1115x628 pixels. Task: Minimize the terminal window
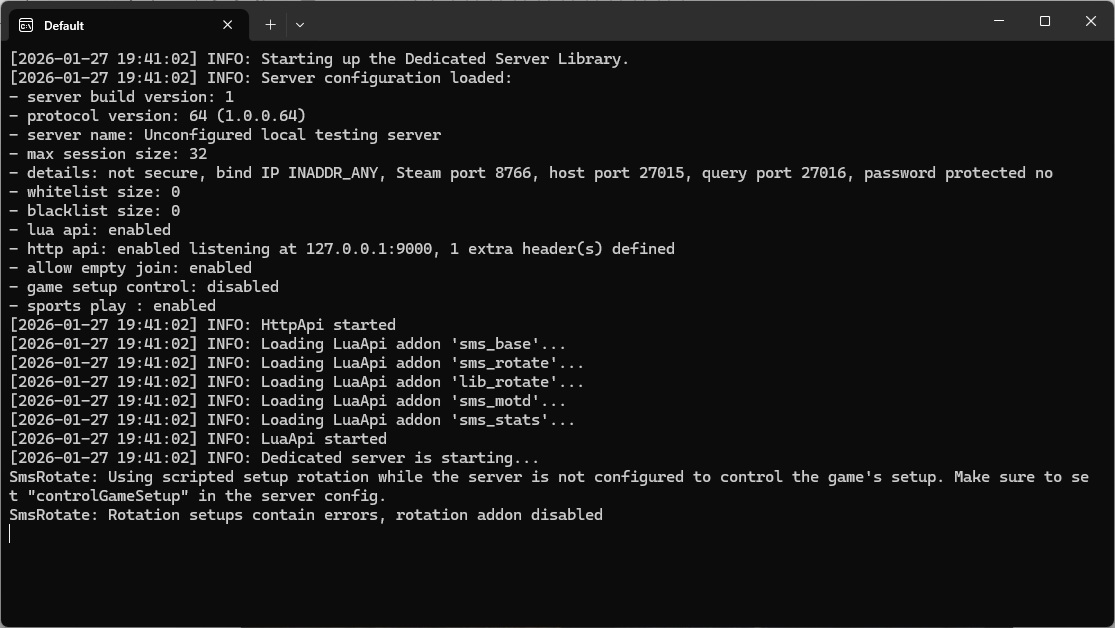pyautogui.click(x=998, y=21)
